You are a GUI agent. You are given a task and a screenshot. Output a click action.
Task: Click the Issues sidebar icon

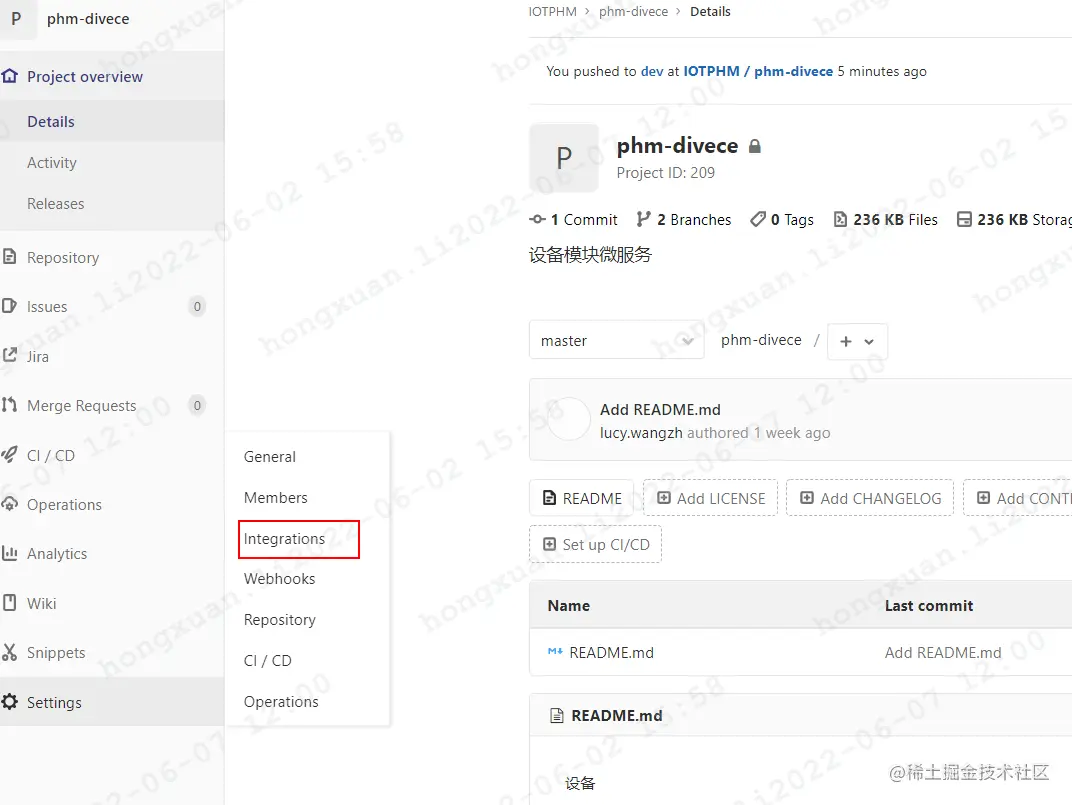[9, 306]
